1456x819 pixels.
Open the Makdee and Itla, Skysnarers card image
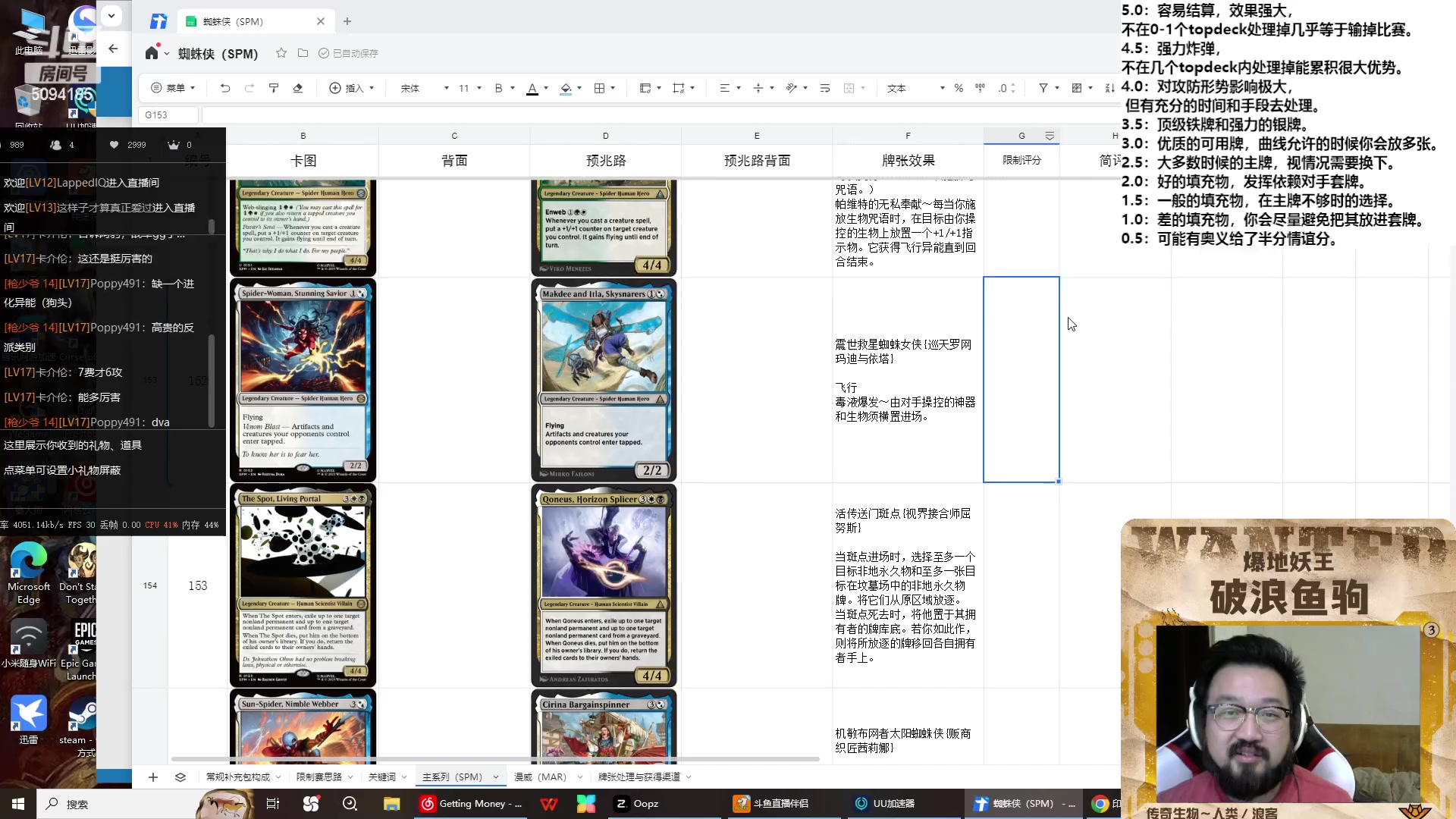(x=604, y=380)
